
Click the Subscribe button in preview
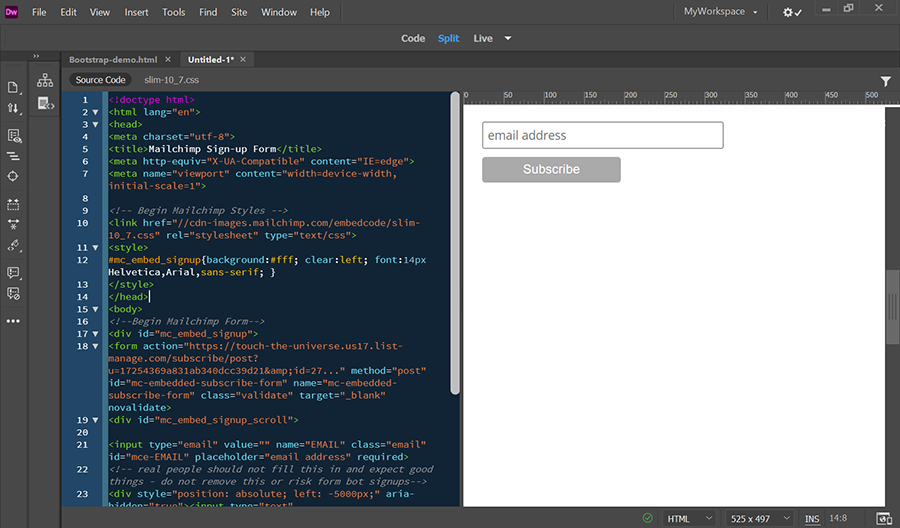click(x=551, y=169)
